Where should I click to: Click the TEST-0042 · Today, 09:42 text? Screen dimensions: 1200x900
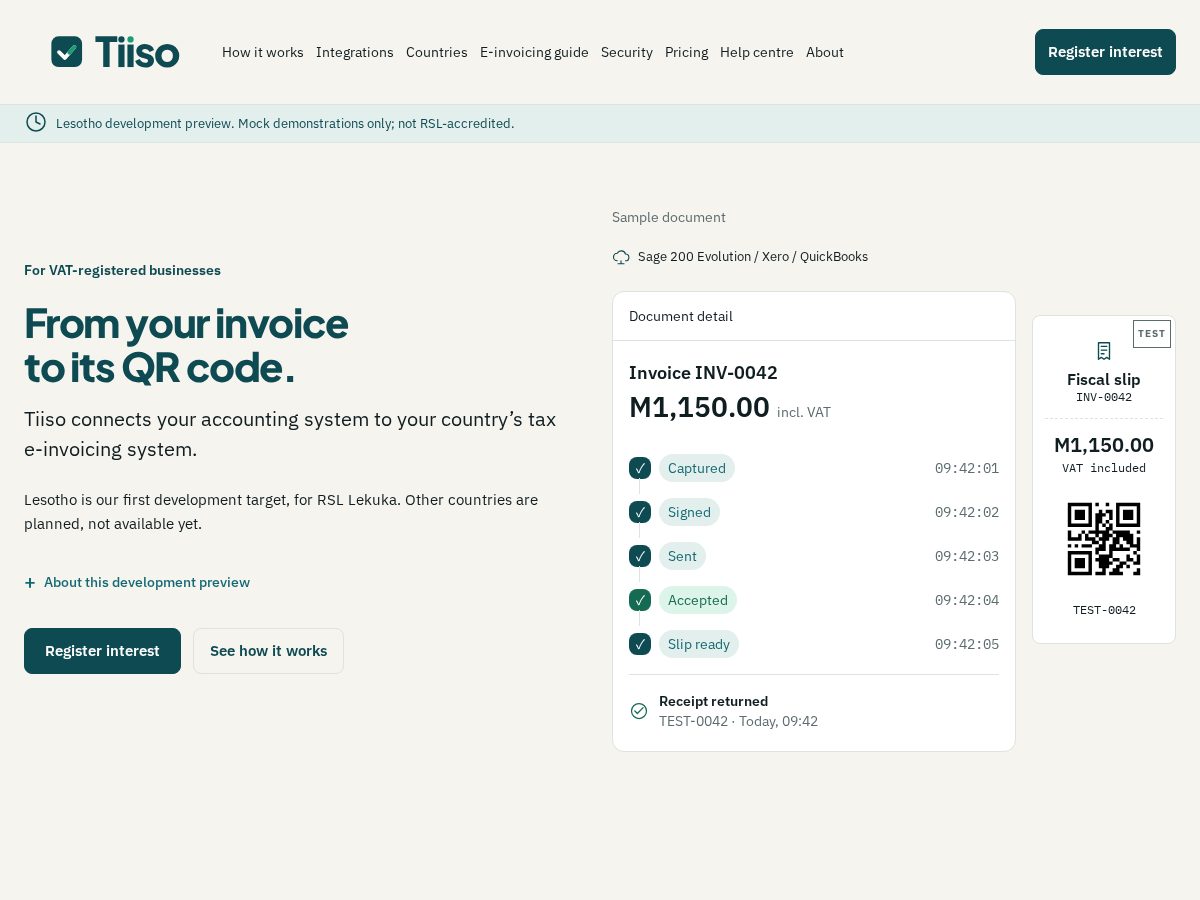click(x=738, y=721)
